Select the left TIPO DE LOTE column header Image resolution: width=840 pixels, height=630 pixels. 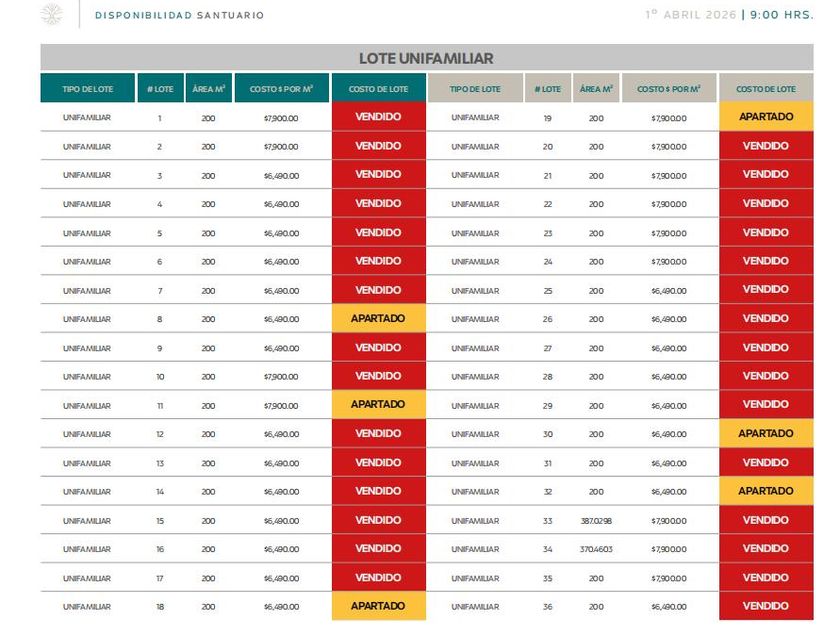88,88
